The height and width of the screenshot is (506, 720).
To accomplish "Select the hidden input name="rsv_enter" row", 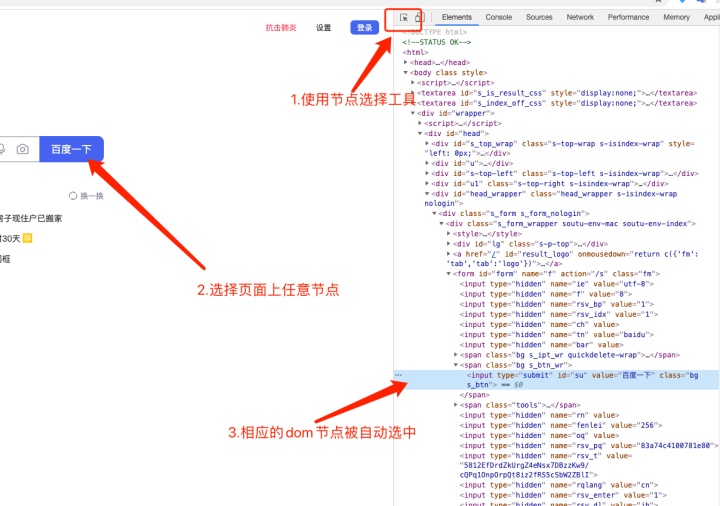I will tap(562, 495).
